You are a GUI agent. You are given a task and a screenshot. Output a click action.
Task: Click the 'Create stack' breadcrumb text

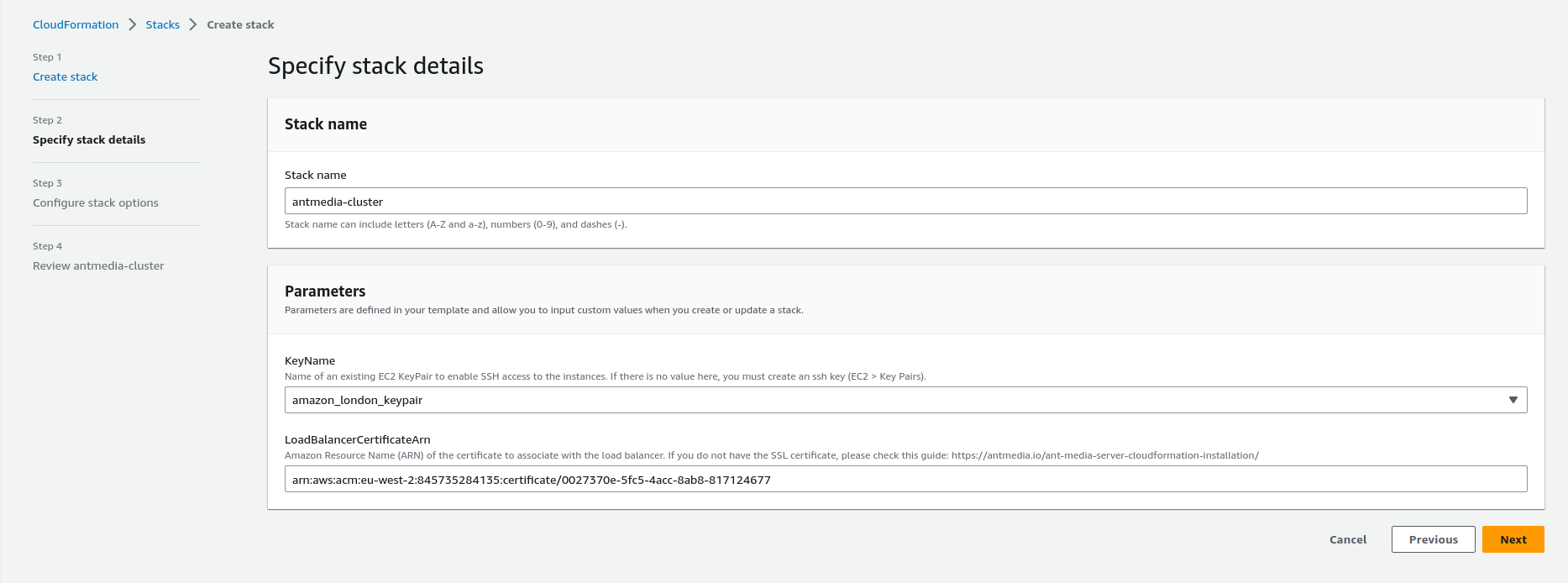point(240,24)
